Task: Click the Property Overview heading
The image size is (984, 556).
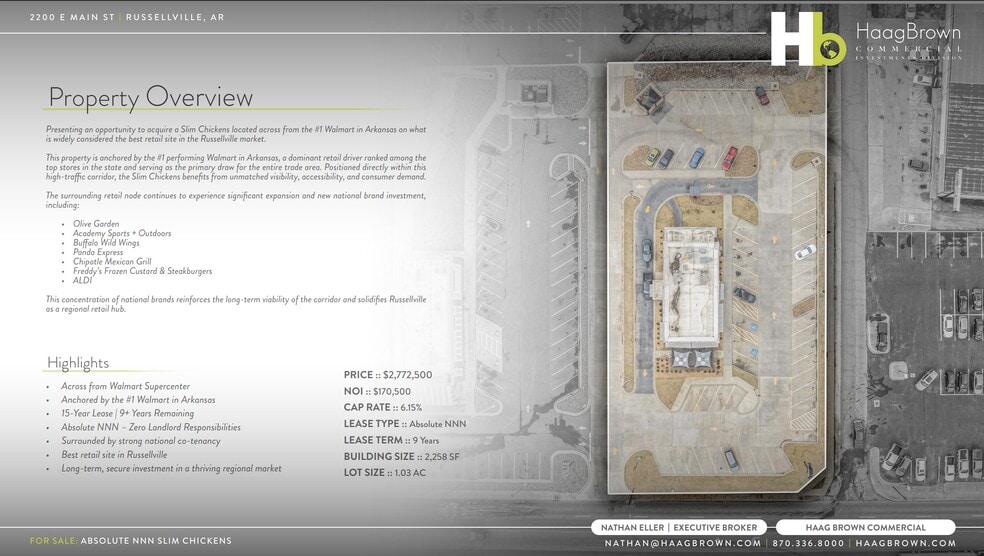Action: click(150, 97)
